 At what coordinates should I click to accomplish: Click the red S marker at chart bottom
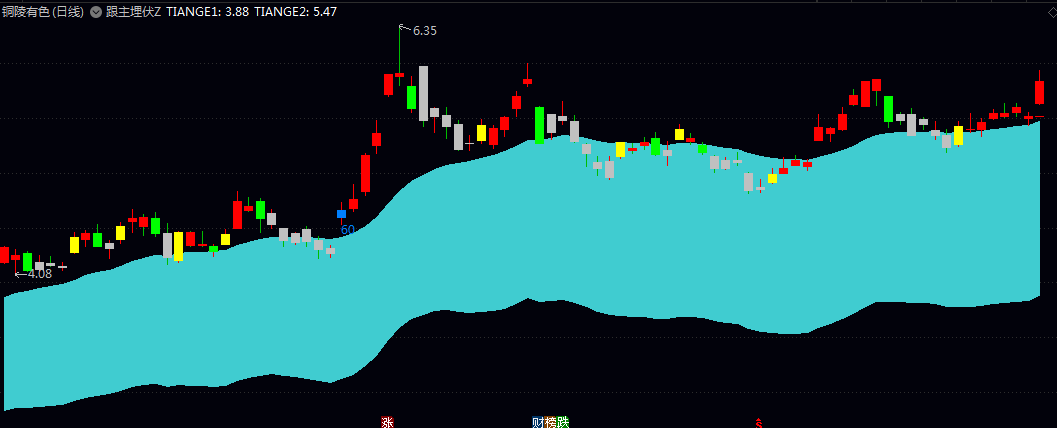(758, 423)
